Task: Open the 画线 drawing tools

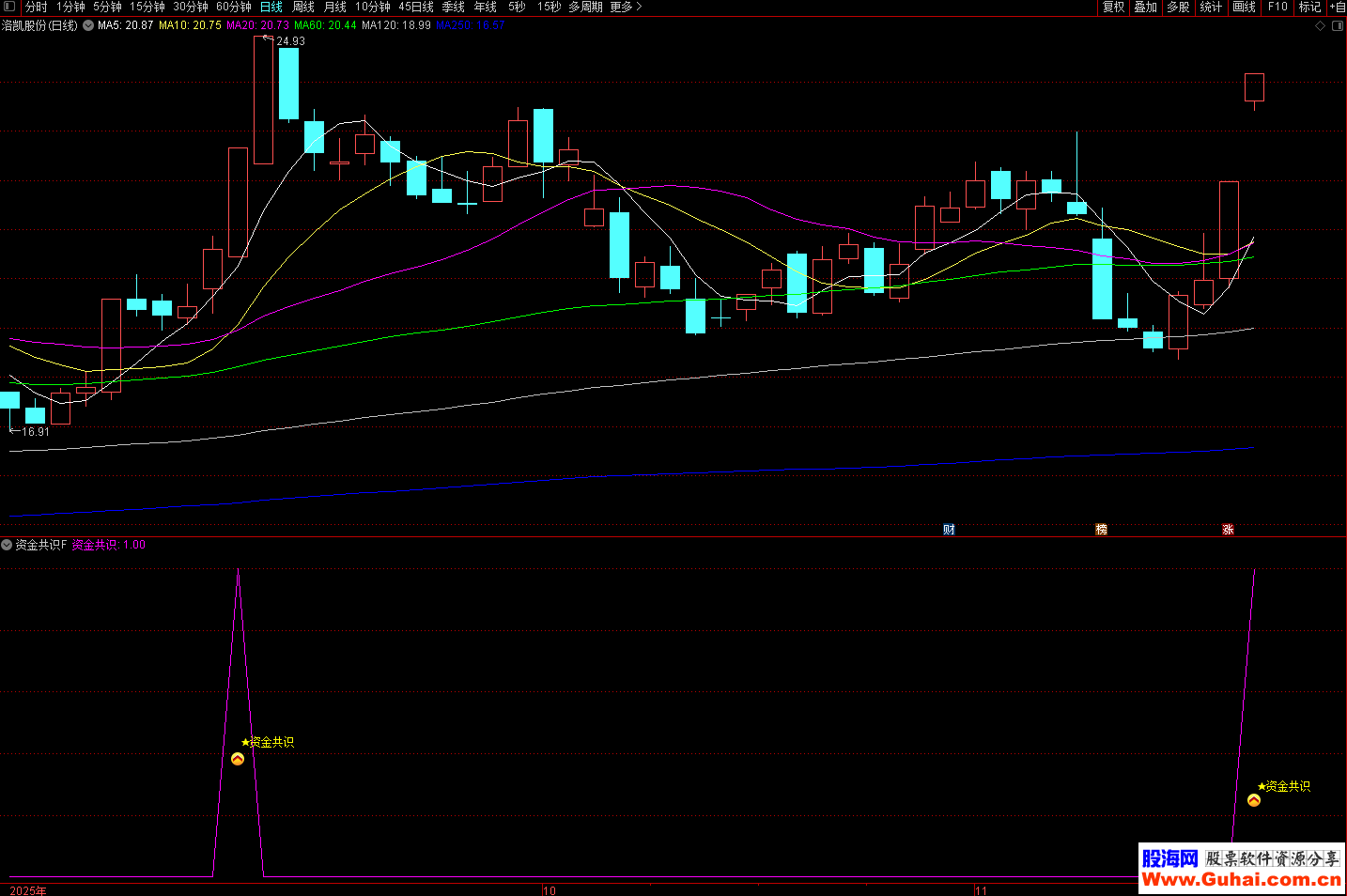Action: click(x=1244, y=7)
